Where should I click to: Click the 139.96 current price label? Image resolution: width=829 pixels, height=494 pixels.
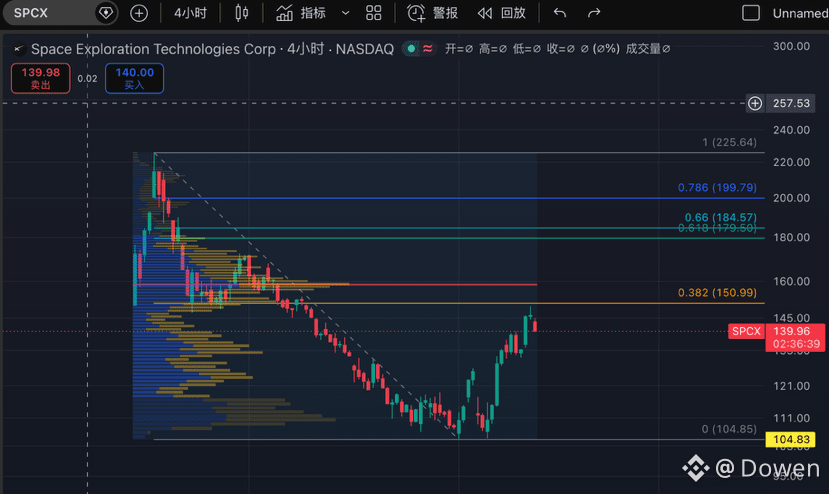[x=791, y=331]
